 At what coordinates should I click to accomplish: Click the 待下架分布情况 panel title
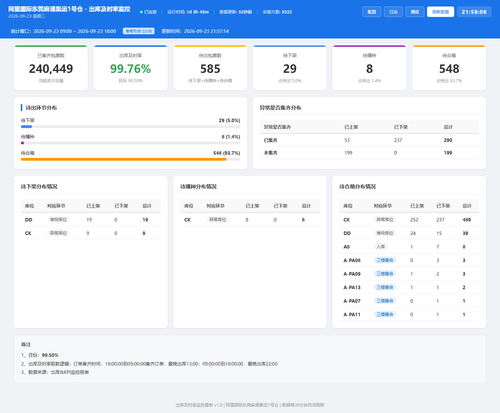click(x=39, y=186)
